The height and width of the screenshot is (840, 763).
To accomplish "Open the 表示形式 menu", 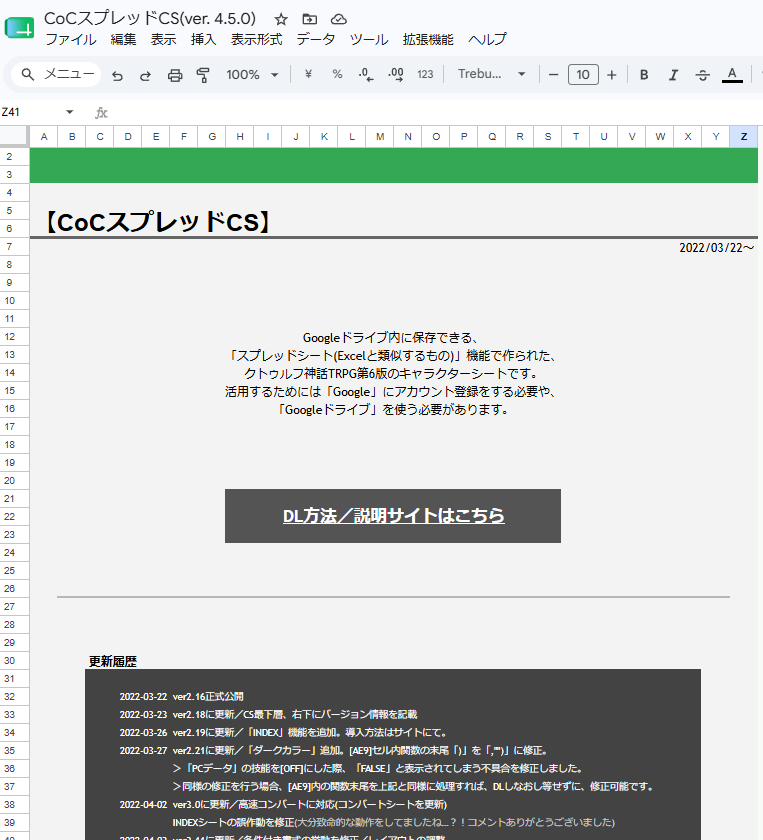I will point(256,40).
